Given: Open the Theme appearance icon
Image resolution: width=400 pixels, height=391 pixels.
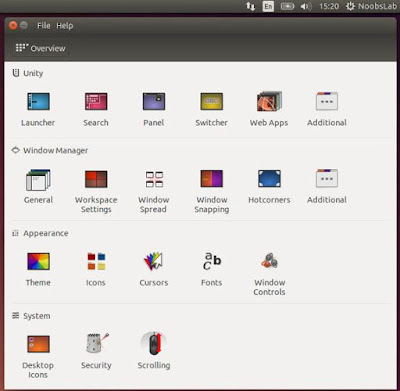Looking at the screenshot, I should pyautogui.click(x=38, y=262).
